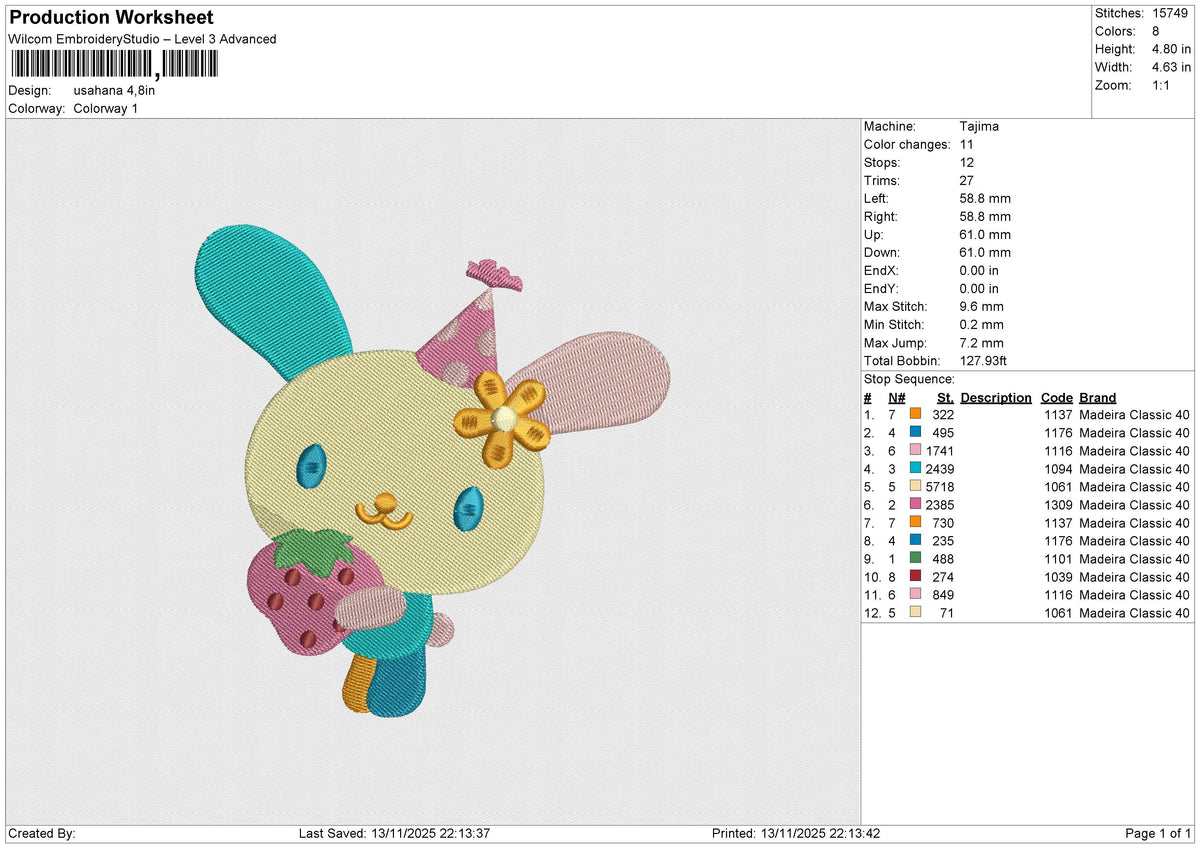
Task: Select the 'Up:' label
Action: (x=875, y=235)
